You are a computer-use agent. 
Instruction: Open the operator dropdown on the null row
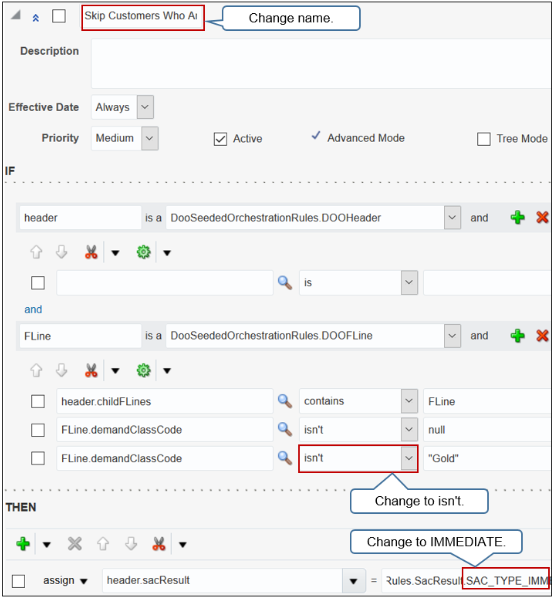click(409, 429)
